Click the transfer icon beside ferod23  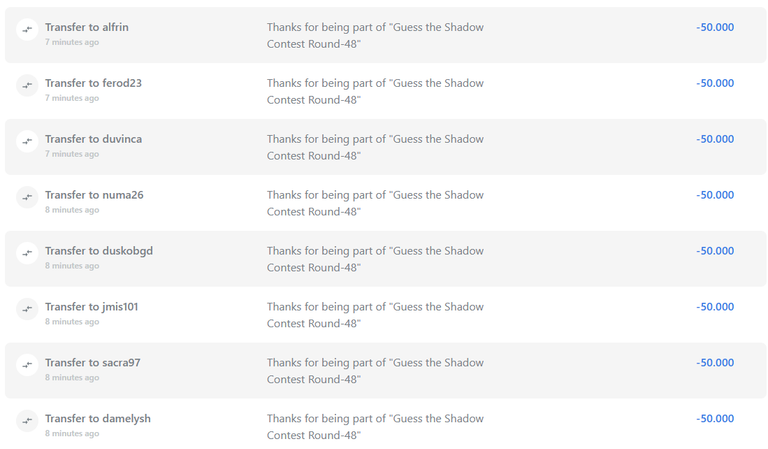[27, 85]
